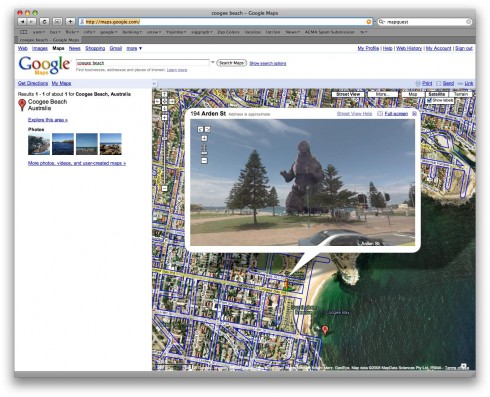Open the Yojimbo bookmarks folder
The width and height of the screenshot is (490, 397).
point(176,32)
